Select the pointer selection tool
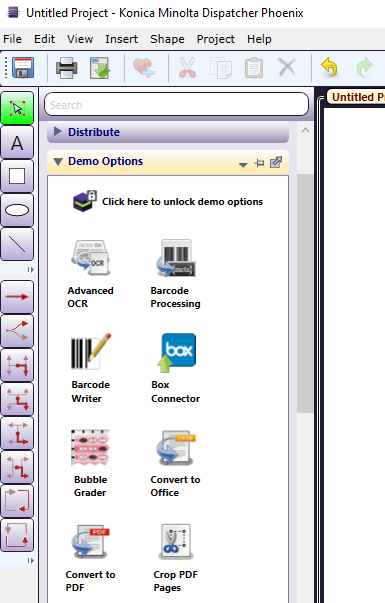This screenshot has width=385, height=603. point(17,108)
